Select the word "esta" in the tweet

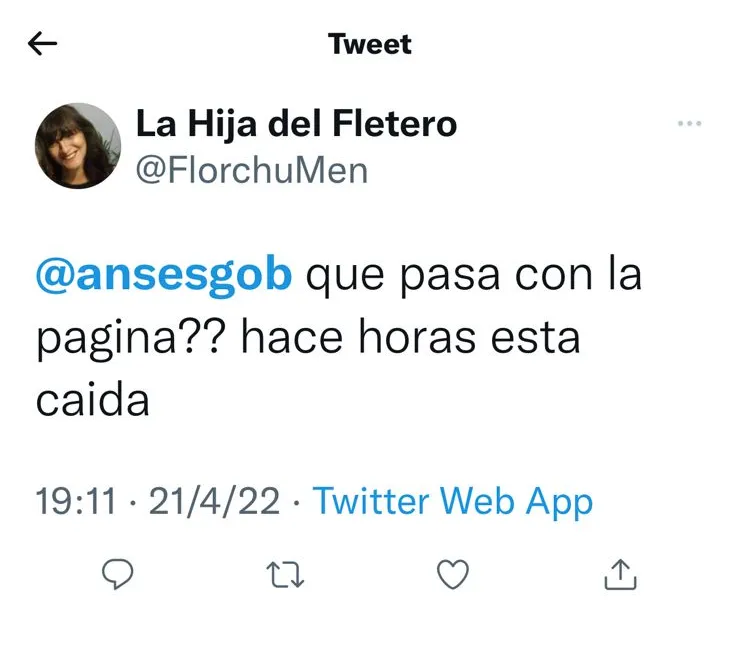point(535,339)
